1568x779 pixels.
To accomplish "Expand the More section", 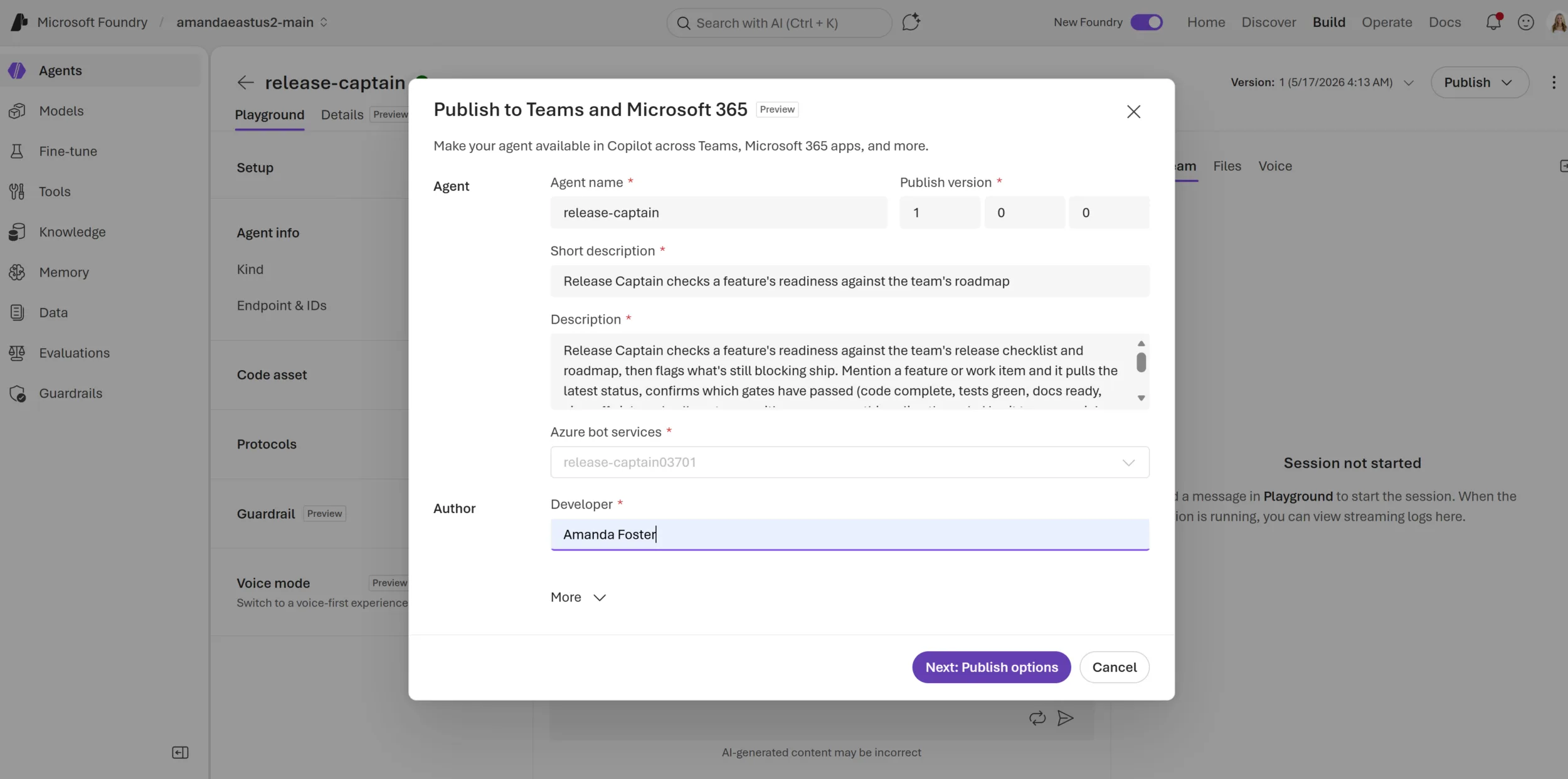I will [x=578, y=597].
